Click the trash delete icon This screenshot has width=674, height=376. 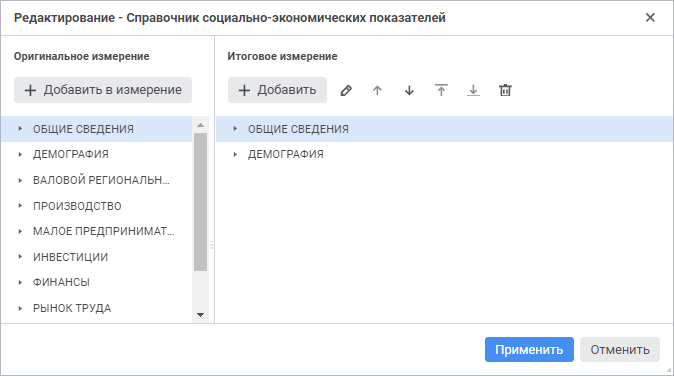coord(505,90)
